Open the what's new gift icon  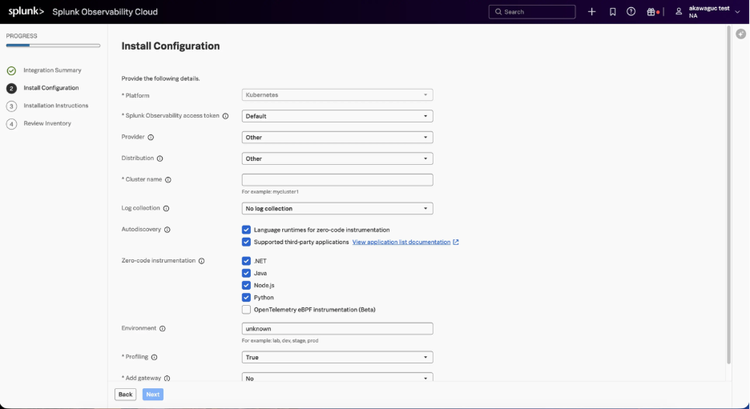(651, 12)
